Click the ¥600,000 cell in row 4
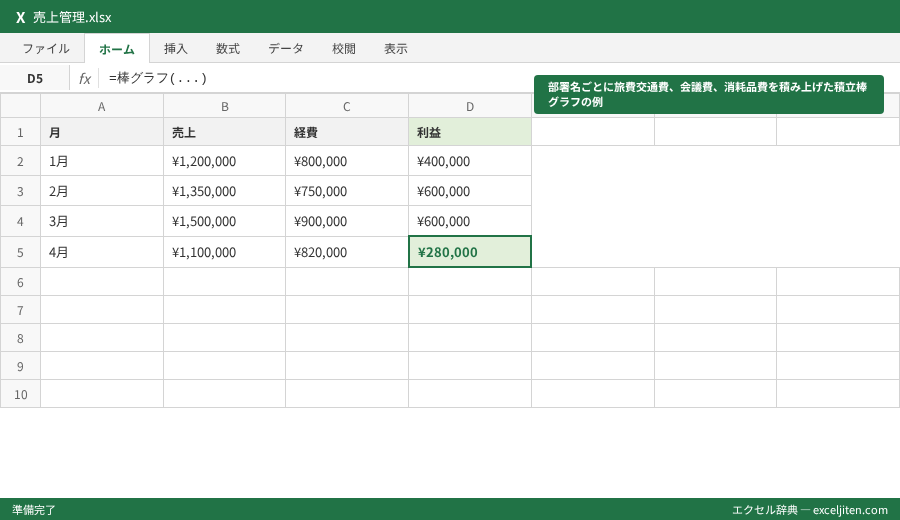Viewport: 900px width, 520px height. [470, 221]
